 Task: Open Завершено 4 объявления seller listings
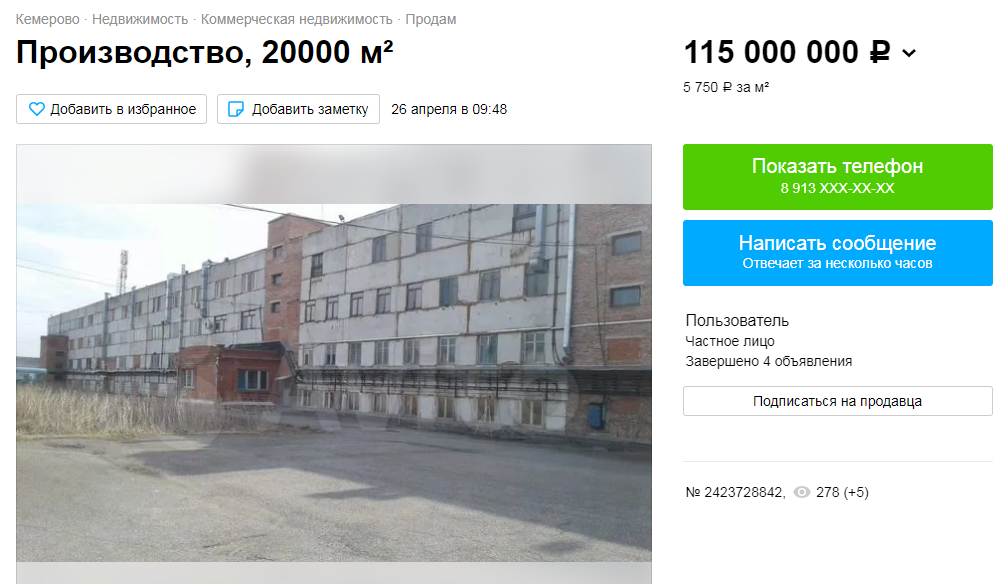(x=769, y=361)
